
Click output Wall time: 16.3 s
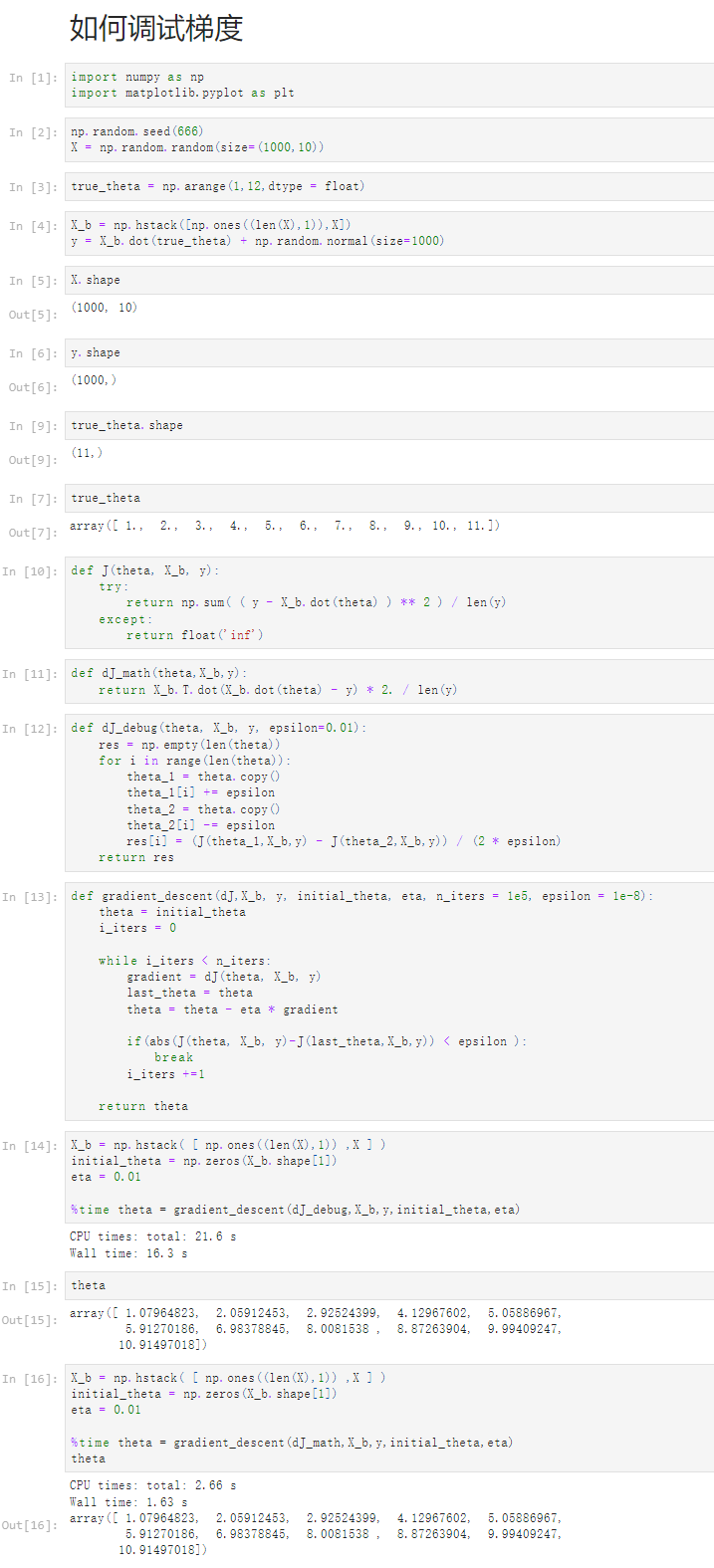tap(128, 1253)
